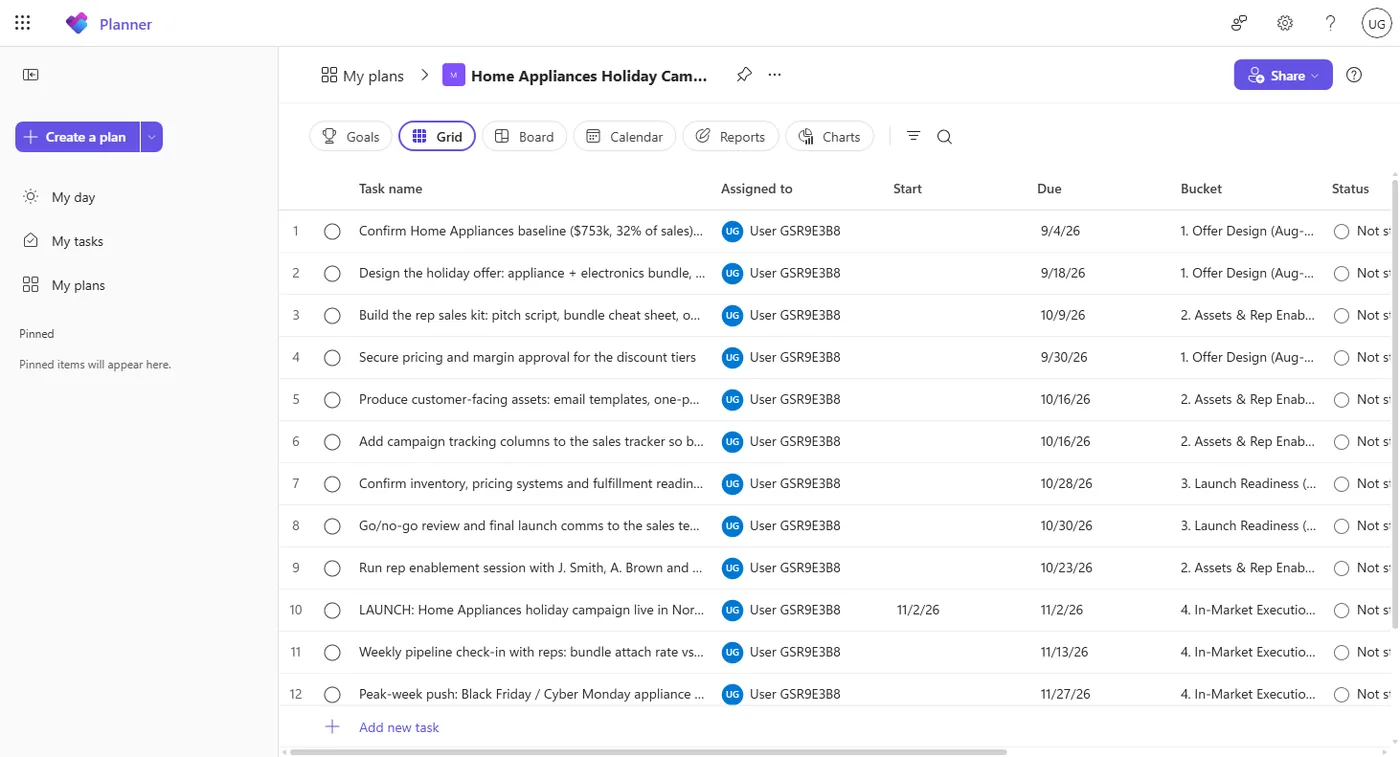Mark 'Go/no-go review' task complete
Screen dimensions: 1400x757
click(332, 526)
